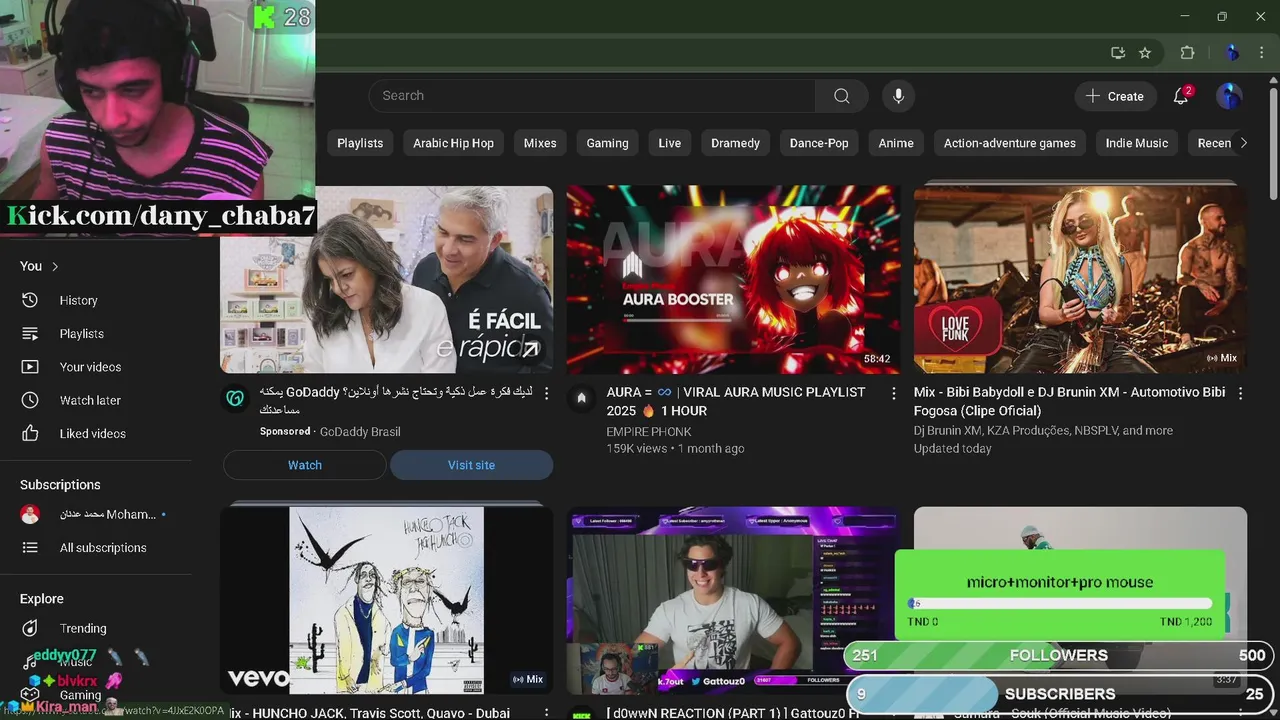Restore down the browser window
This screenshot has width=1280, height=720.
pyautogui.click(x=1222, y=16)
